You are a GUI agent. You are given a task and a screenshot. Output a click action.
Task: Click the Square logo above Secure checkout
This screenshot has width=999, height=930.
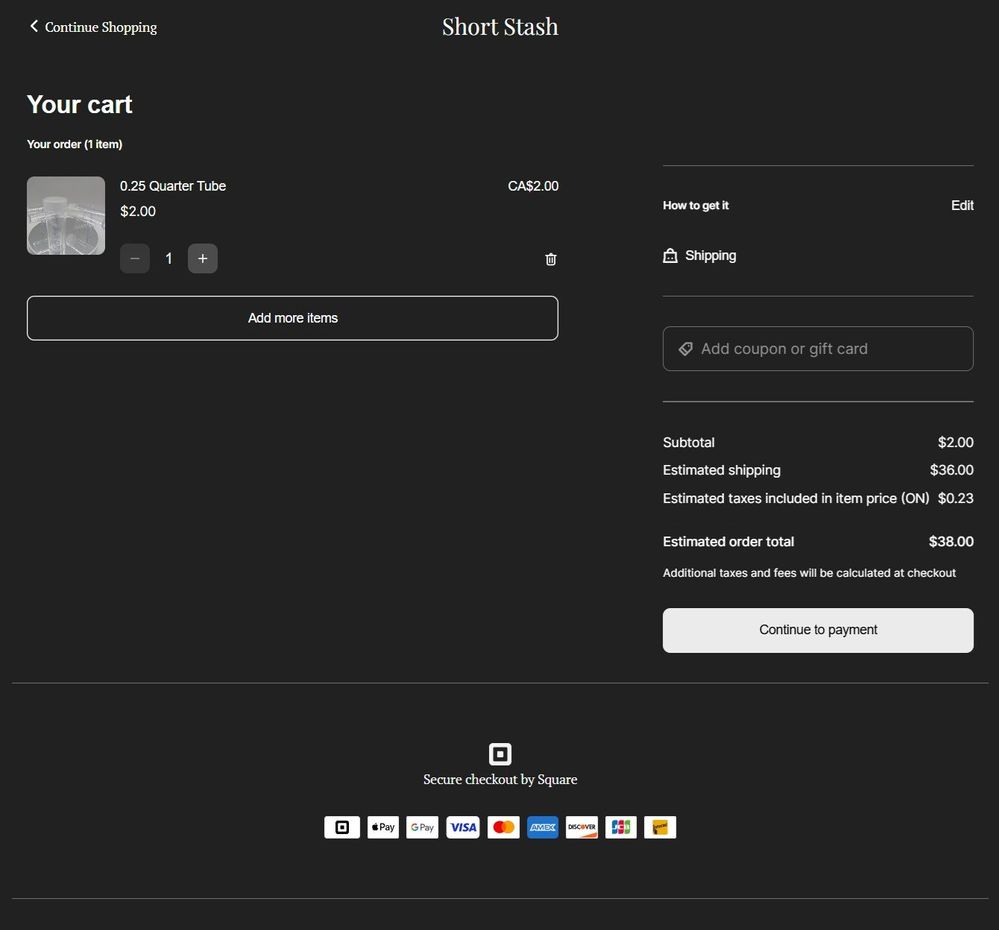(500, 754)
